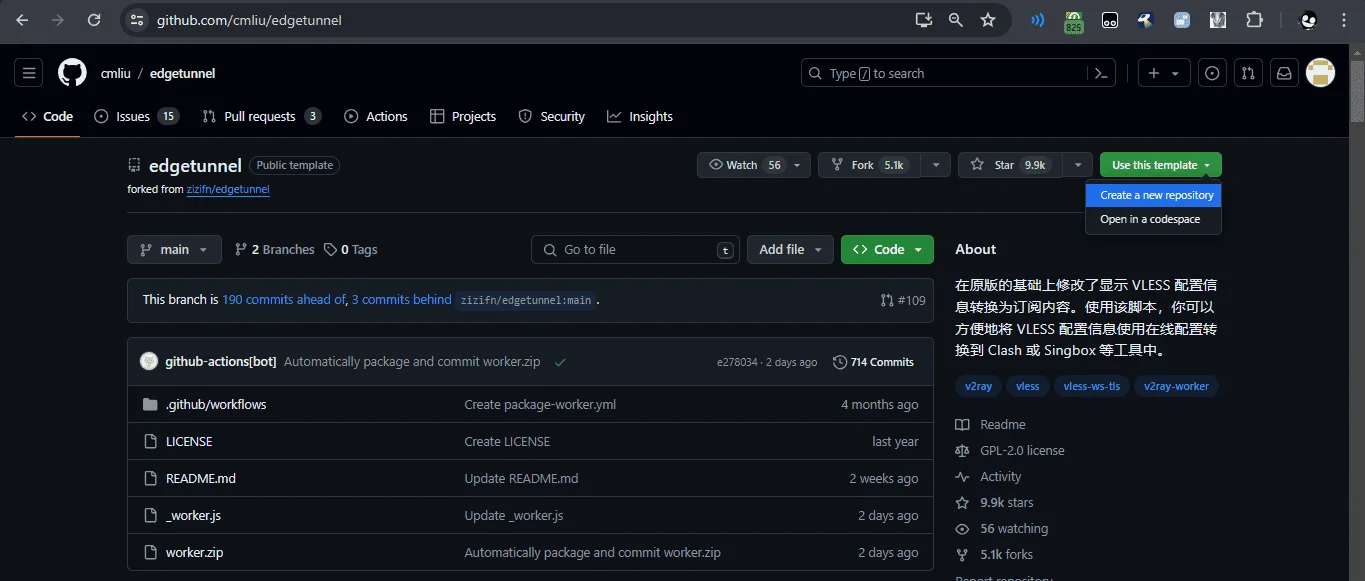Select Open in a codespace option

tap(1154, 219)
